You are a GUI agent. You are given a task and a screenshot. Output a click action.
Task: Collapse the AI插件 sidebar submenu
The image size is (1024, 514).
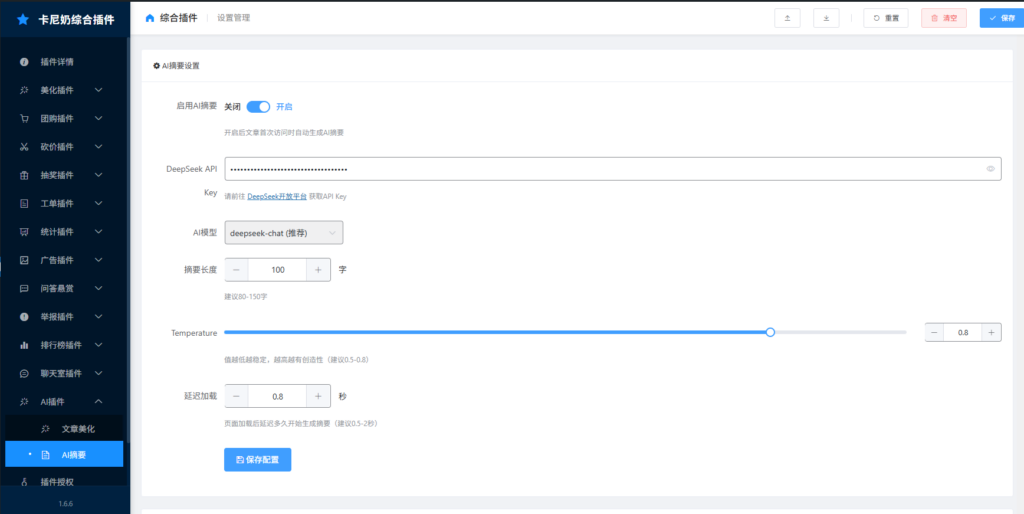tap(98, 401)
